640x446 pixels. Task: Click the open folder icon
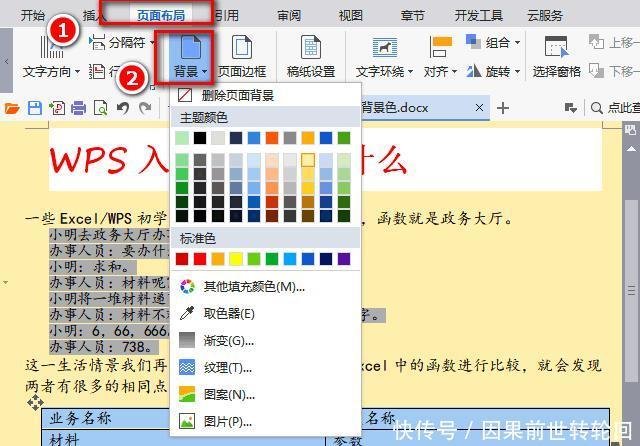coord(12,108)
